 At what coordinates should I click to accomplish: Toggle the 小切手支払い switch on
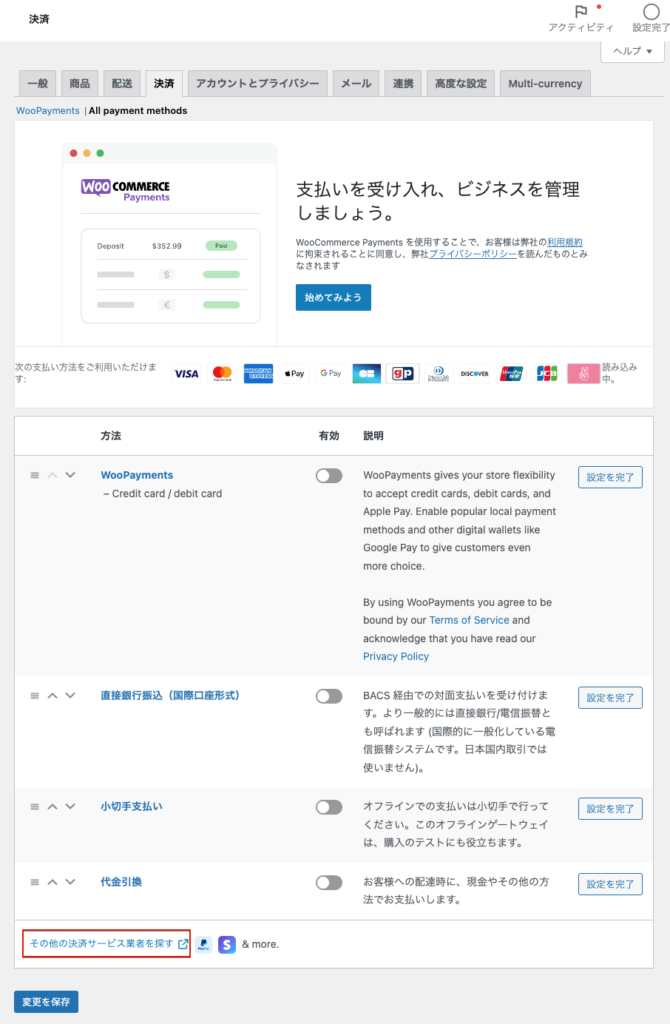point(328,807)
